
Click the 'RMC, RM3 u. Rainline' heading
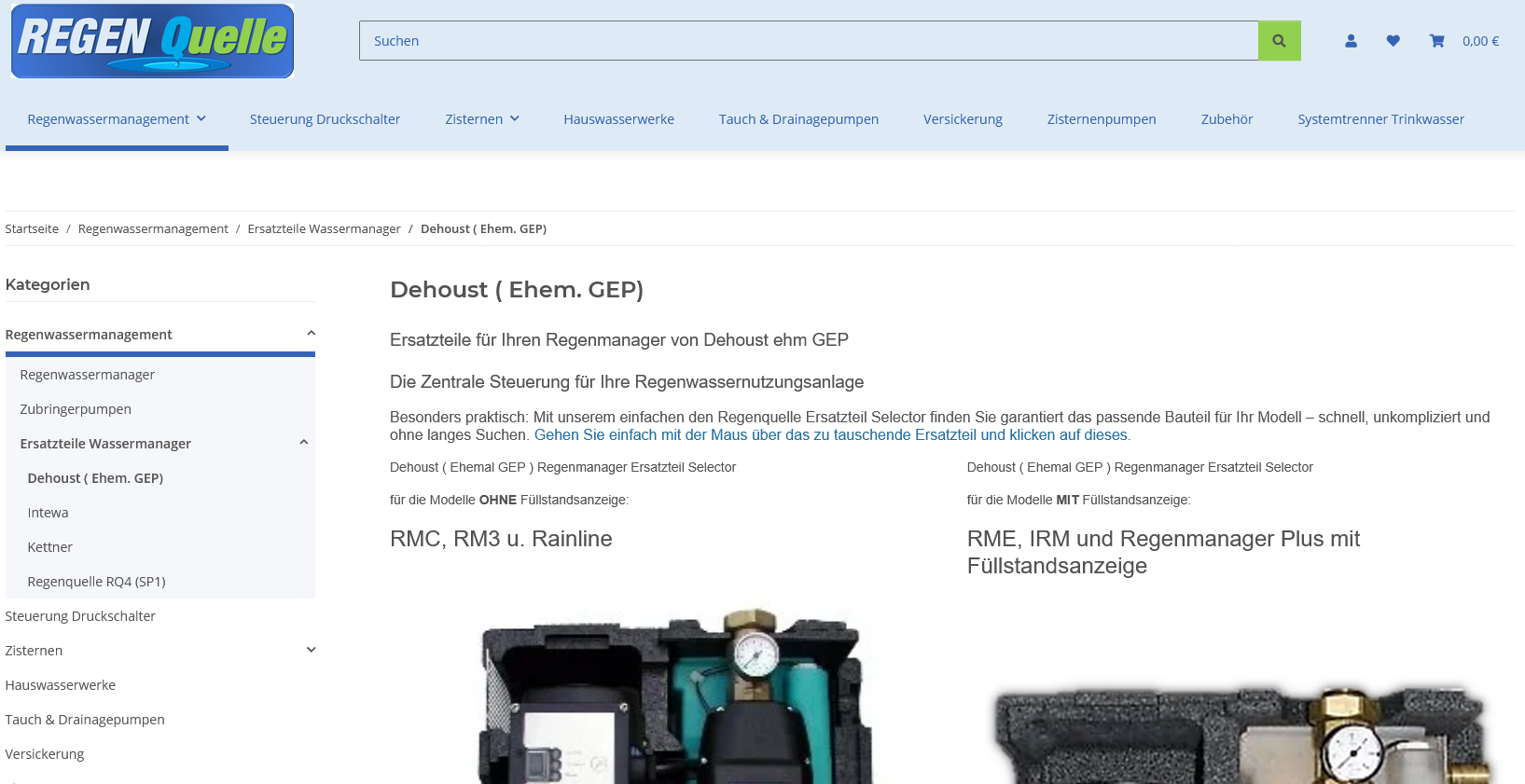click(x=501, y=539)
